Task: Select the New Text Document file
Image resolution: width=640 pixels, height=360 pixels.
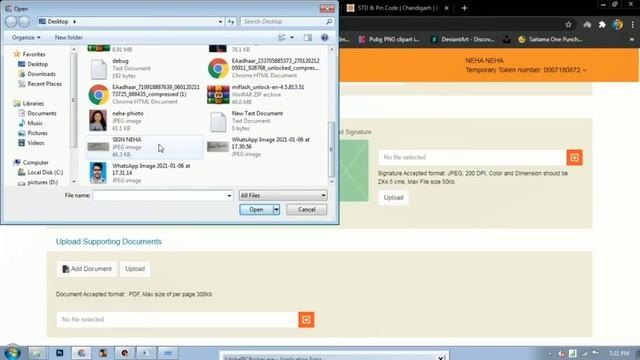Action: [x=264, y=121]
